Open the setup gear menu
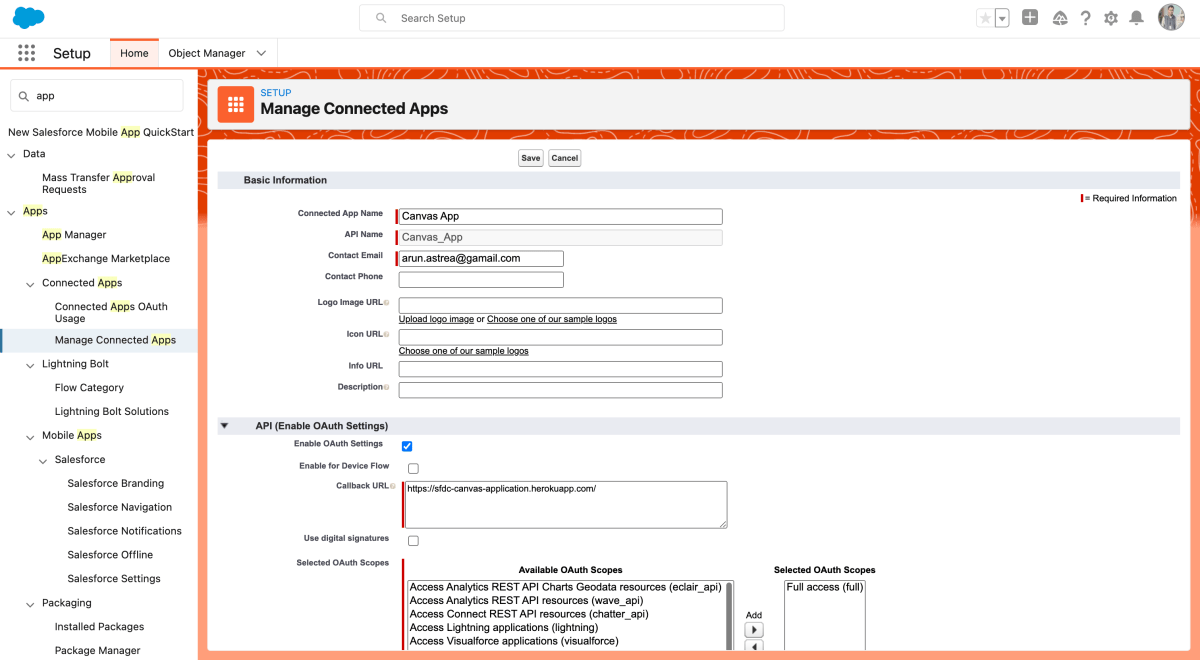 pos(1111,18)
